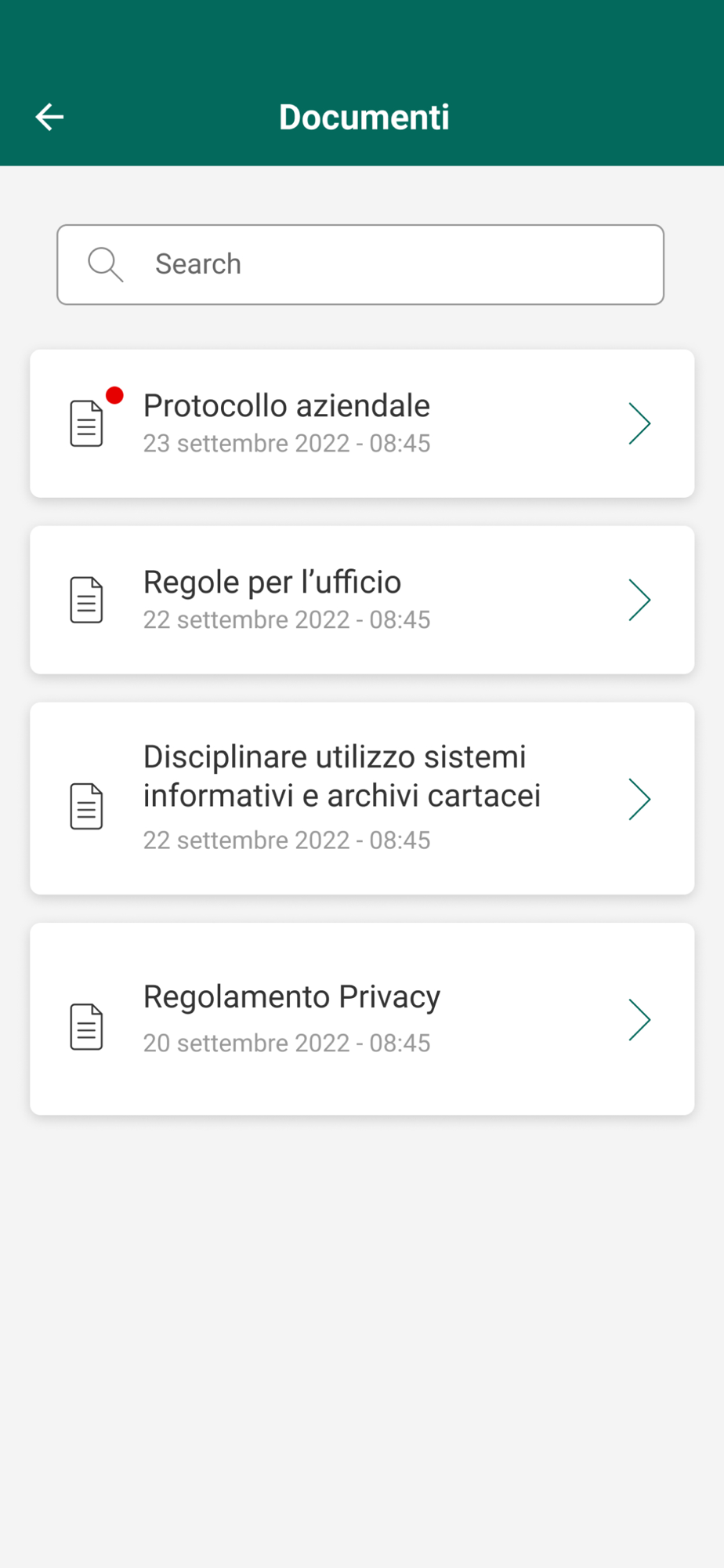Tap the red unread dot indicator
Image resolution: width=724 pixels, height=1568 pixels.
coord(114,395)
